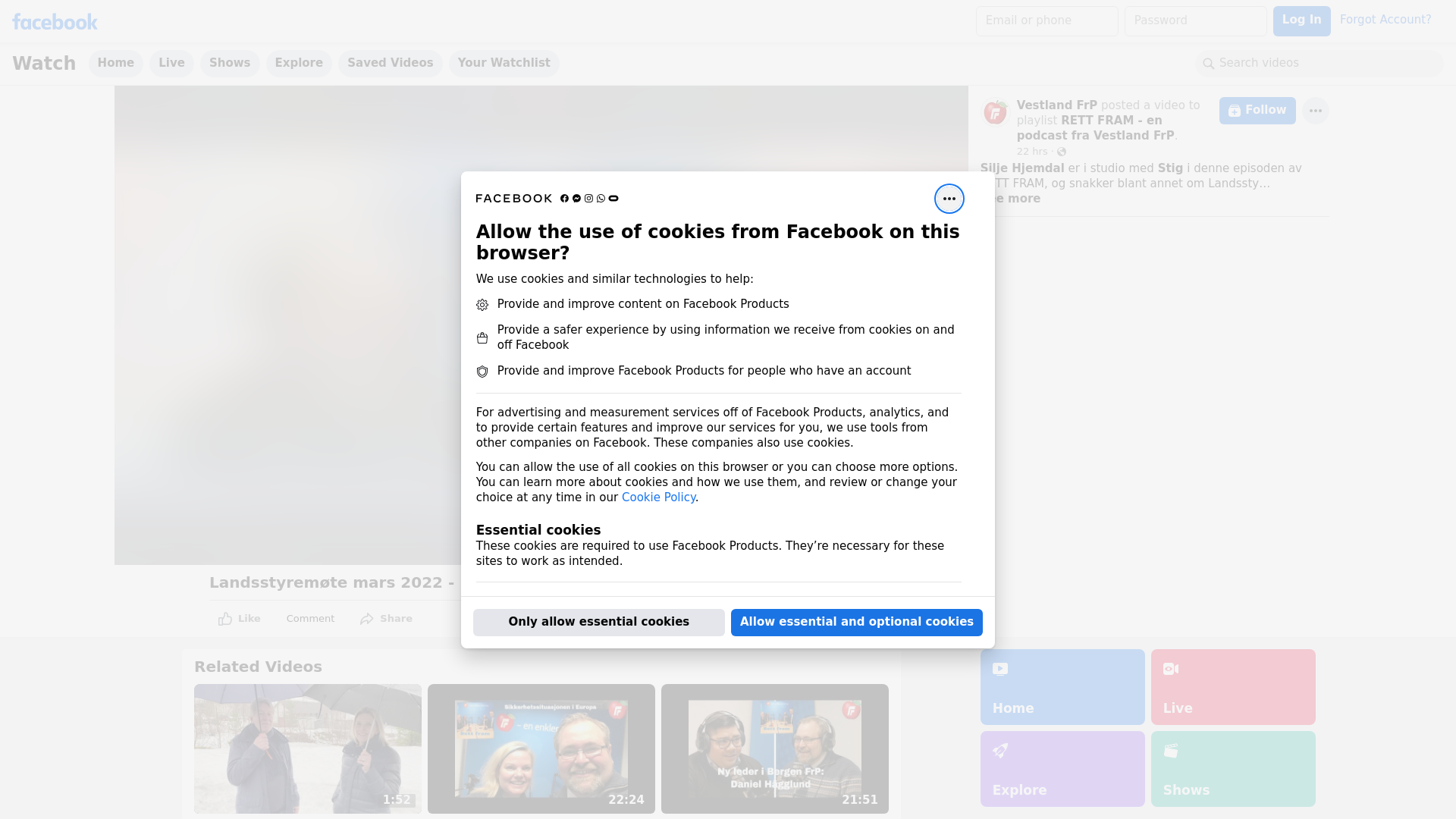Click the Search videos field
This screenshot has width=1456, height=819.
[x=1319, y=64]
